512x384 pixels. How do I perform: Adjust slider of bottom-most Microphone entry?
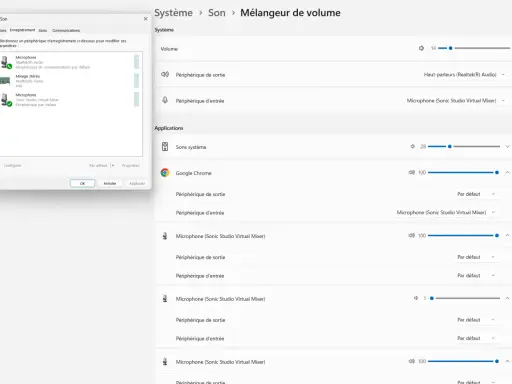[464, 361]
